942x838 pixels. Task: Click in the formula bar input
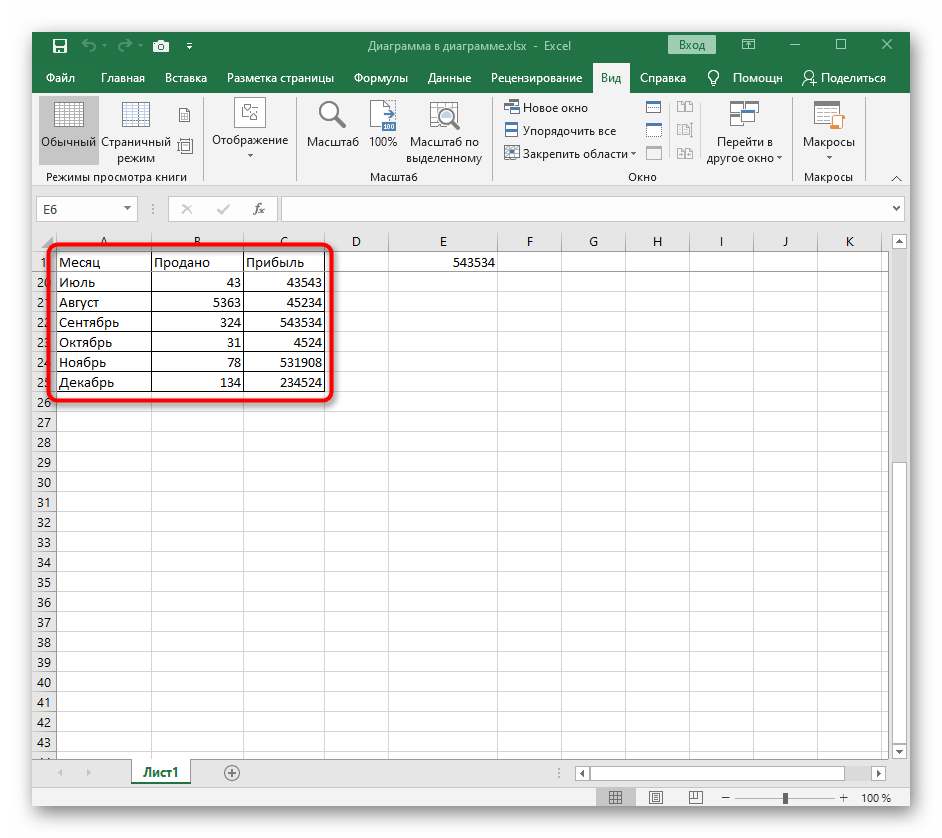click(x=586, y=209)
